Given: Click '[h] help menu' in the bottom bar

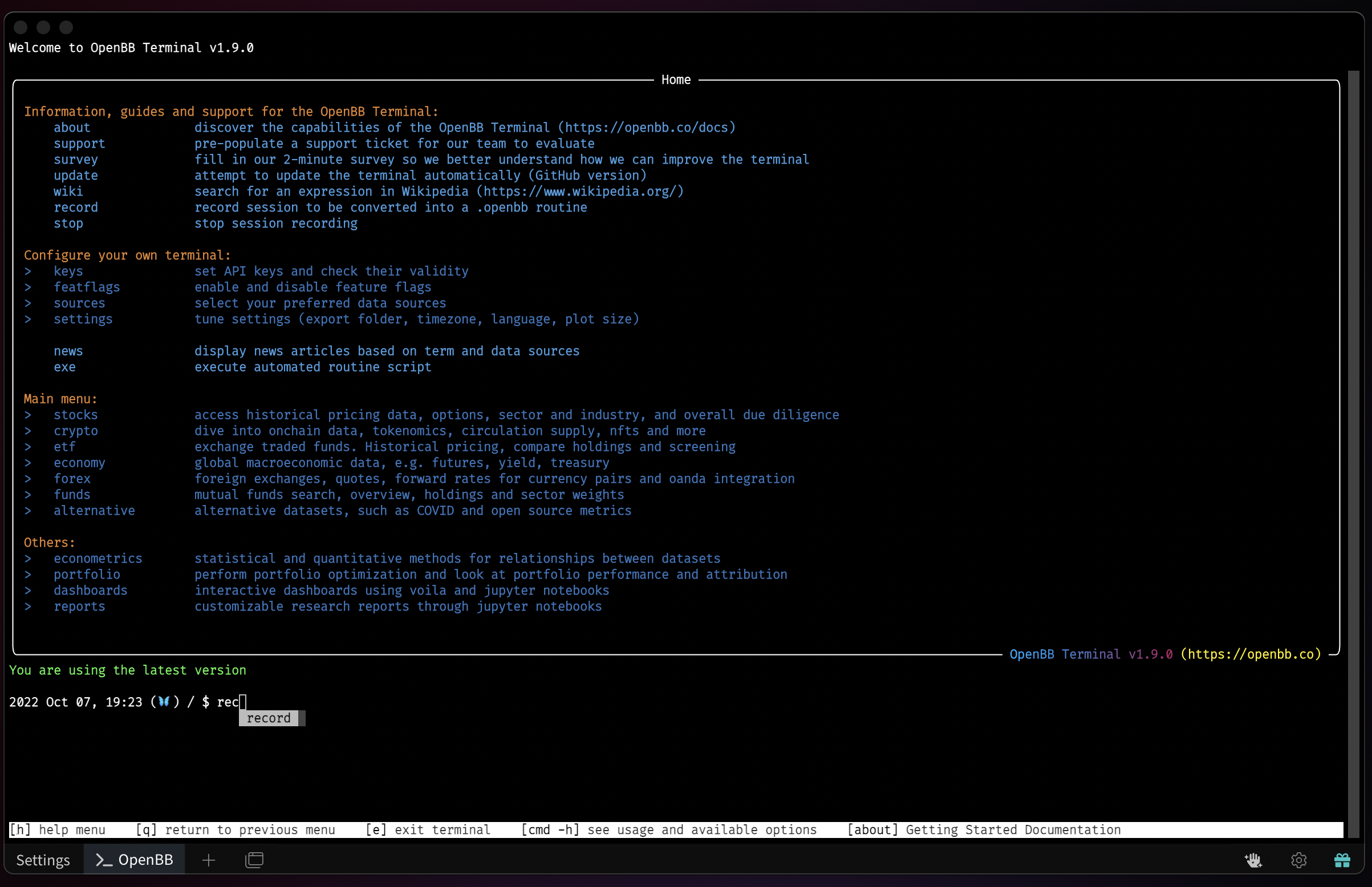Looking at the screenshot, I should click(x=58, y=830).
